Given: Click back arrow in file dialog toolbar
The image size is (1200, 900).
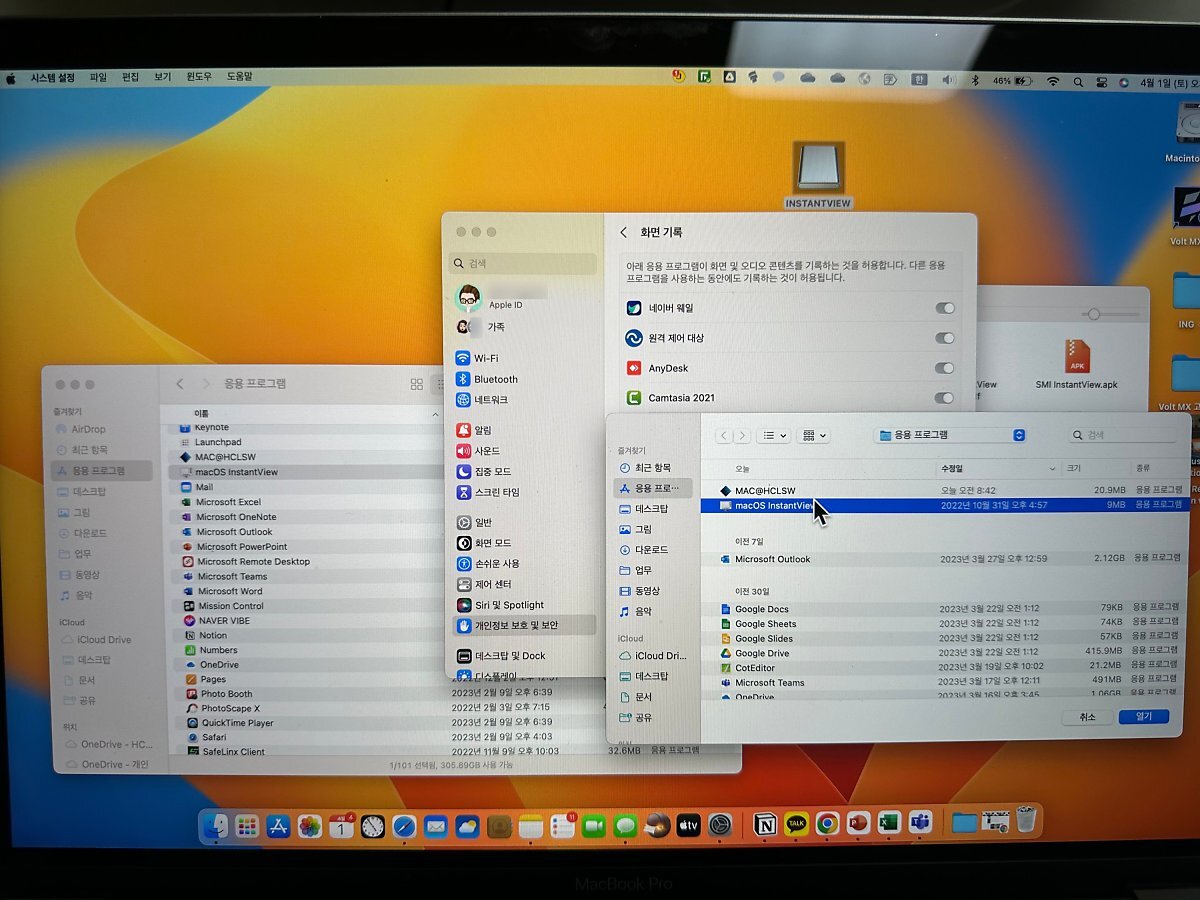Looking at the screenshot, I should pos(725,436).
